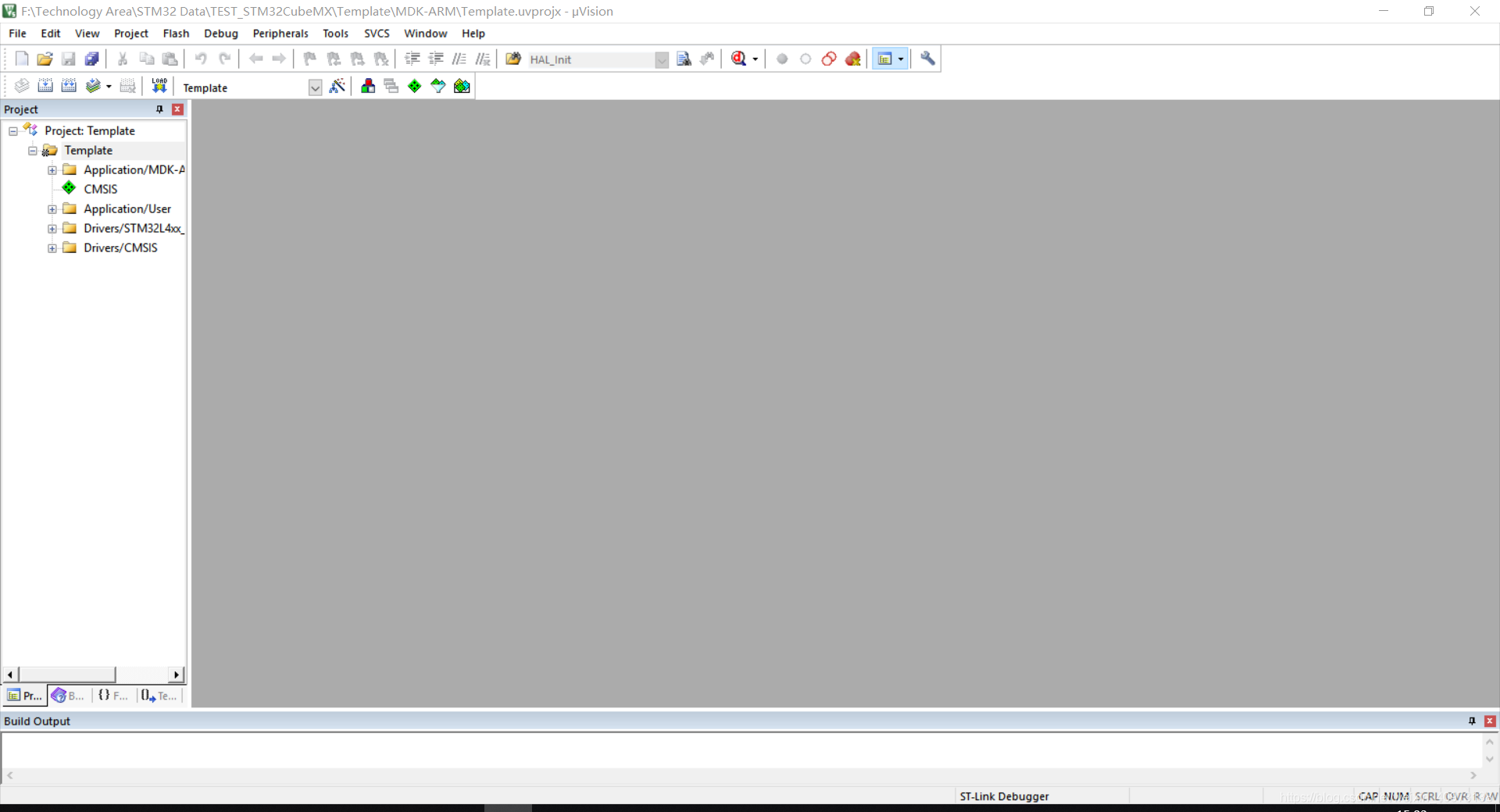Click the Batch Build icon
The image size is (1500, 812).
93,86
